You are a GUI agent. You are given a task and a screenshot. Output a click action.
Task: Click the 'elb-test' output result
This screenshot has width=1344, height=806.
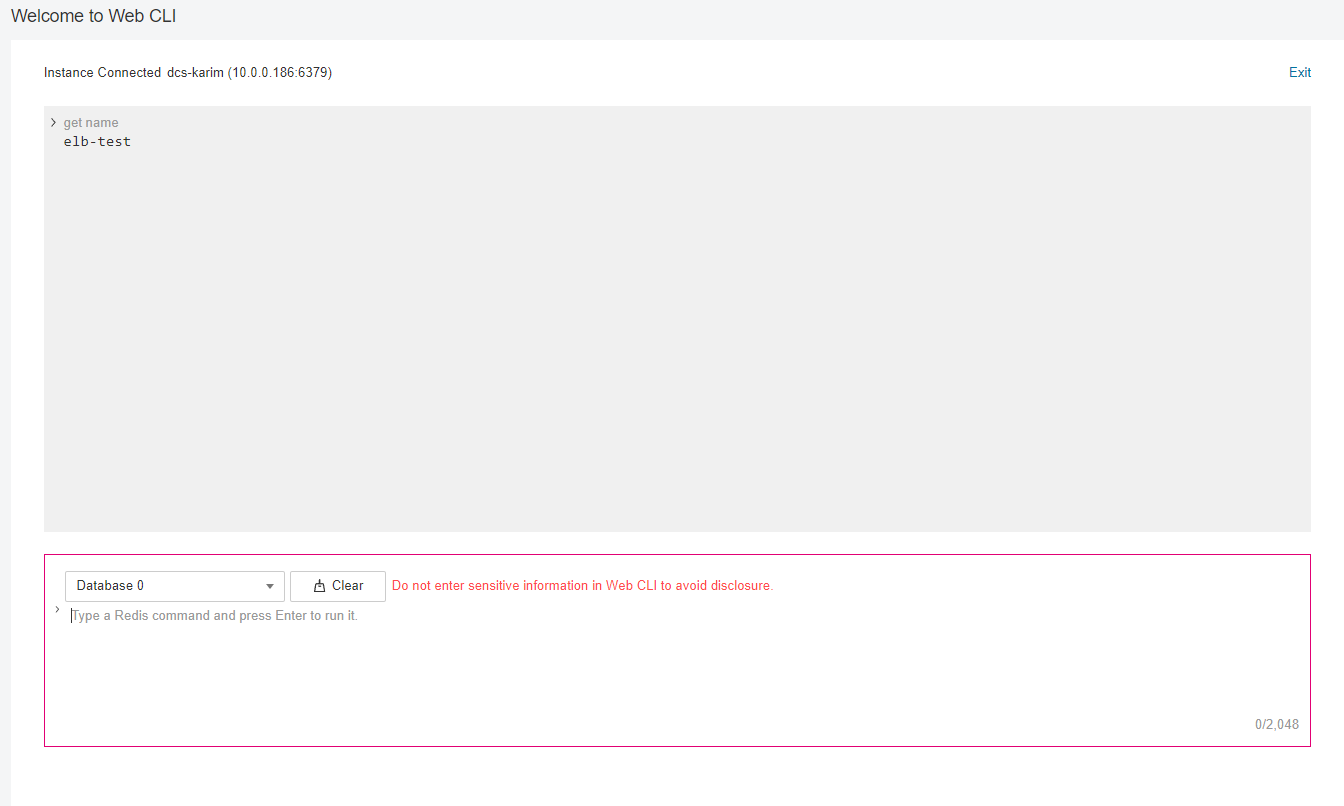97,142
